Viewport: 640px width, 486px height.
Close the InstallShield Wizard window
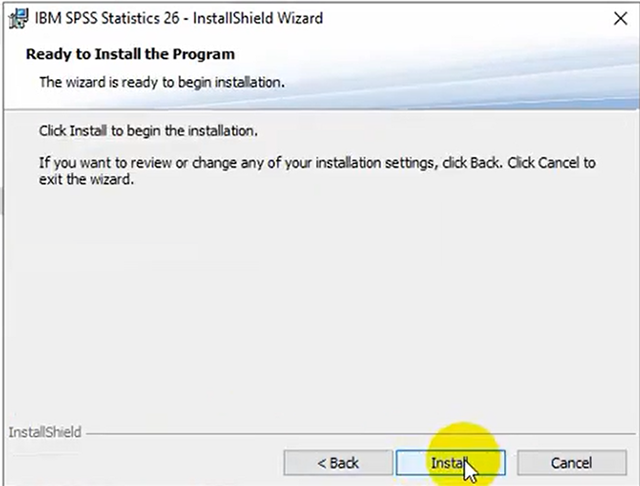[620, 18]
